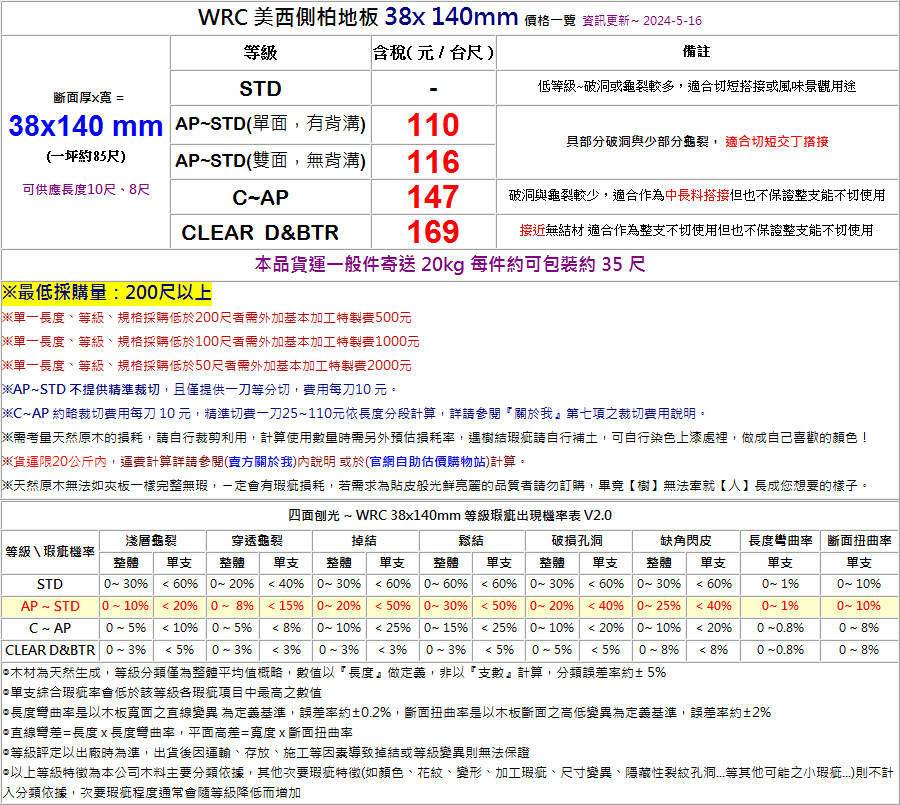Click the red price 147 for C~AP
The height and width of the screenshot is (805, 900).
pyautogui.click(x=433, y=197)
